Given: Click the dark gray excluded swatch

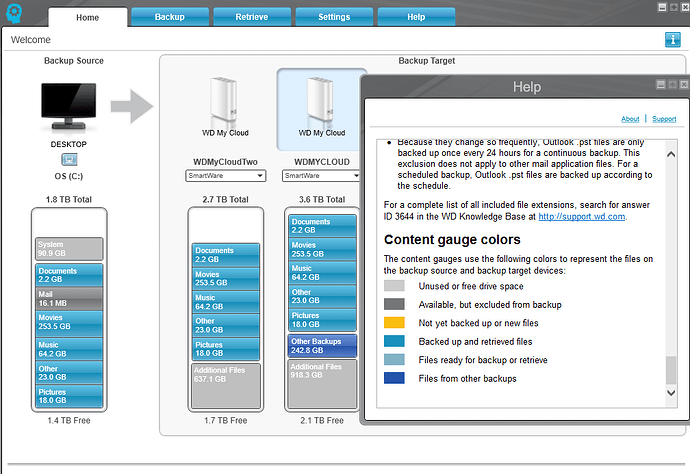Looking at the screenshot, I should 394,305.
